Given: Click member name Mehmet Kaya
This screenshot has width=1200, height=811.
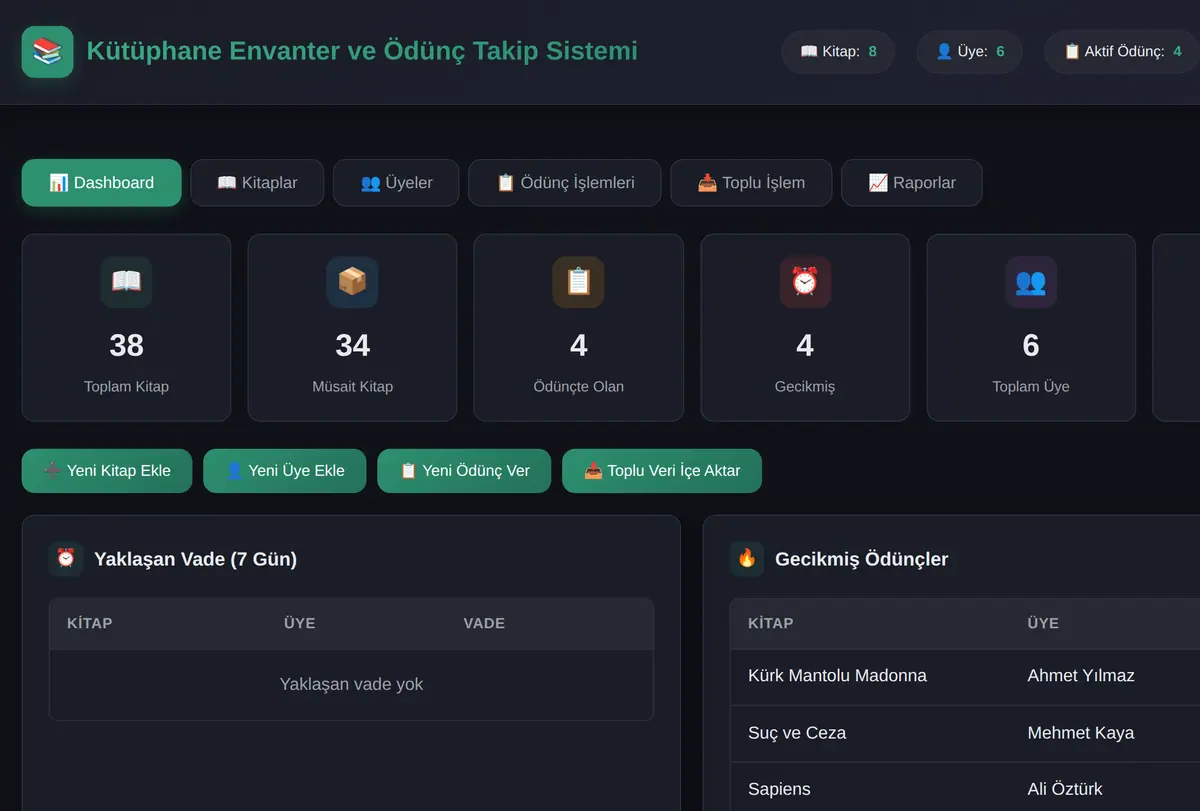Looking at the screenshot, I should pos(1081,733).
